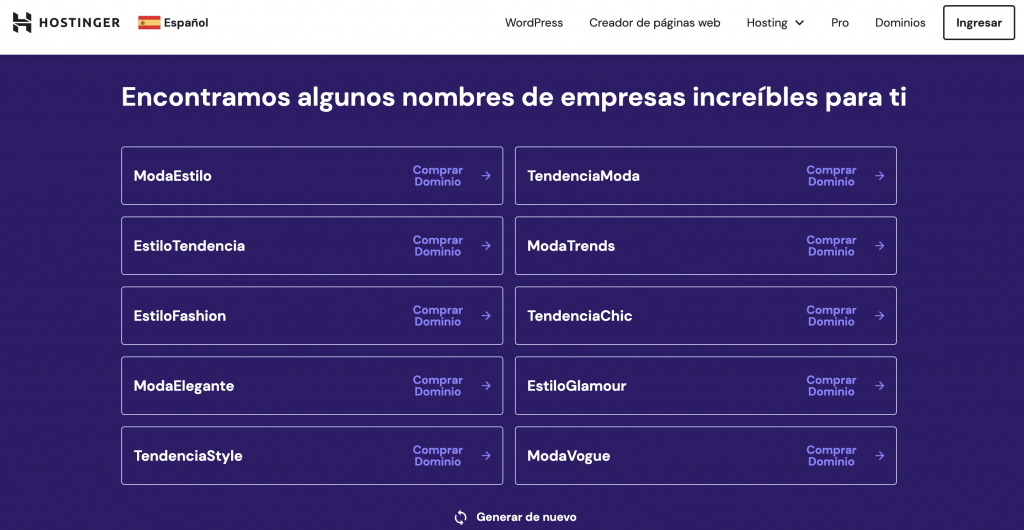Open the Dominios navigation link
Screen dimensions: 1024x530
coord(900,23)
